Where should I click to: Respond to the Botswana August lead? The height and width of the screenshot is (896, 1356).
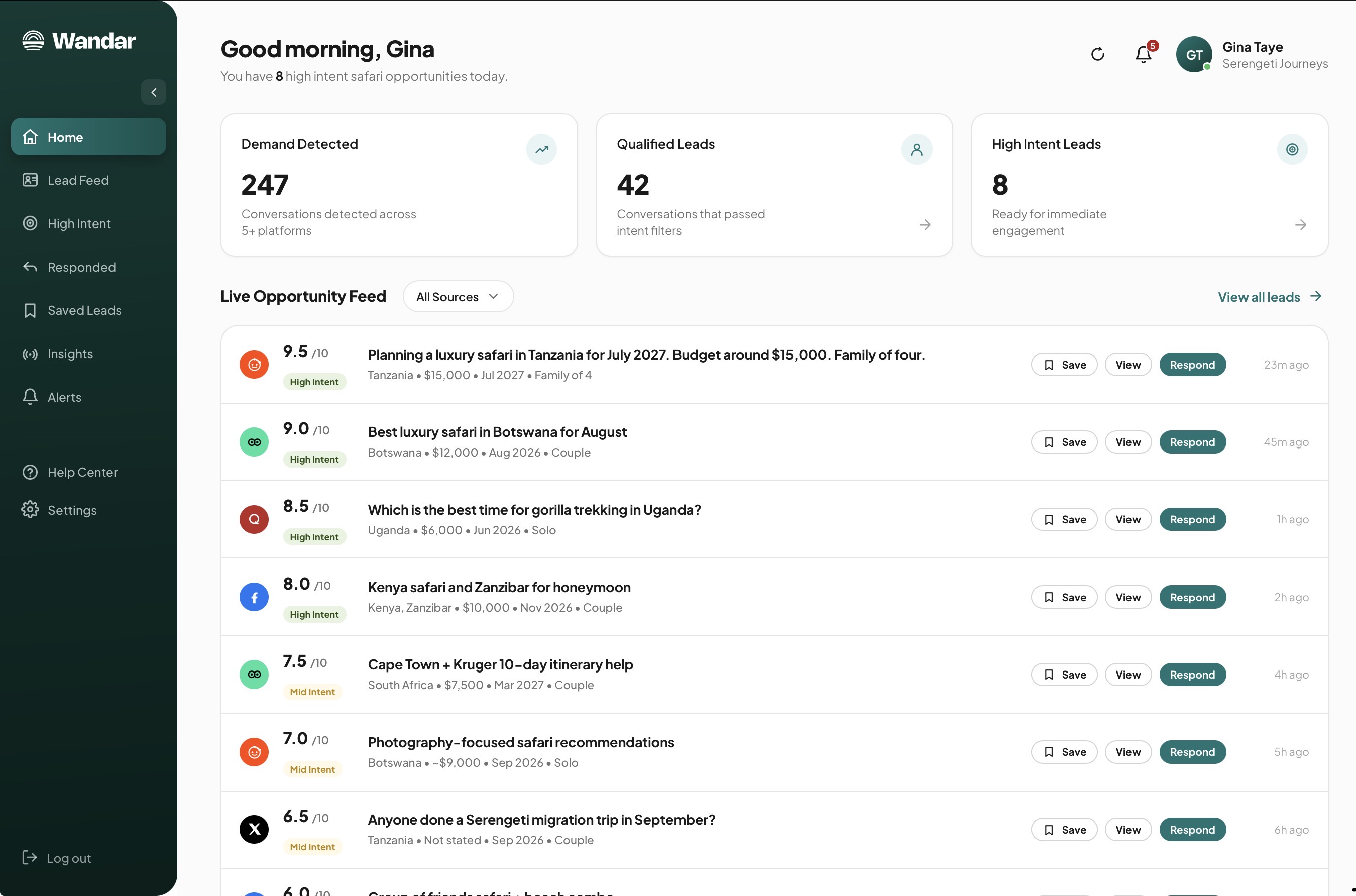pyautogui.click(x=1193, y=441)
